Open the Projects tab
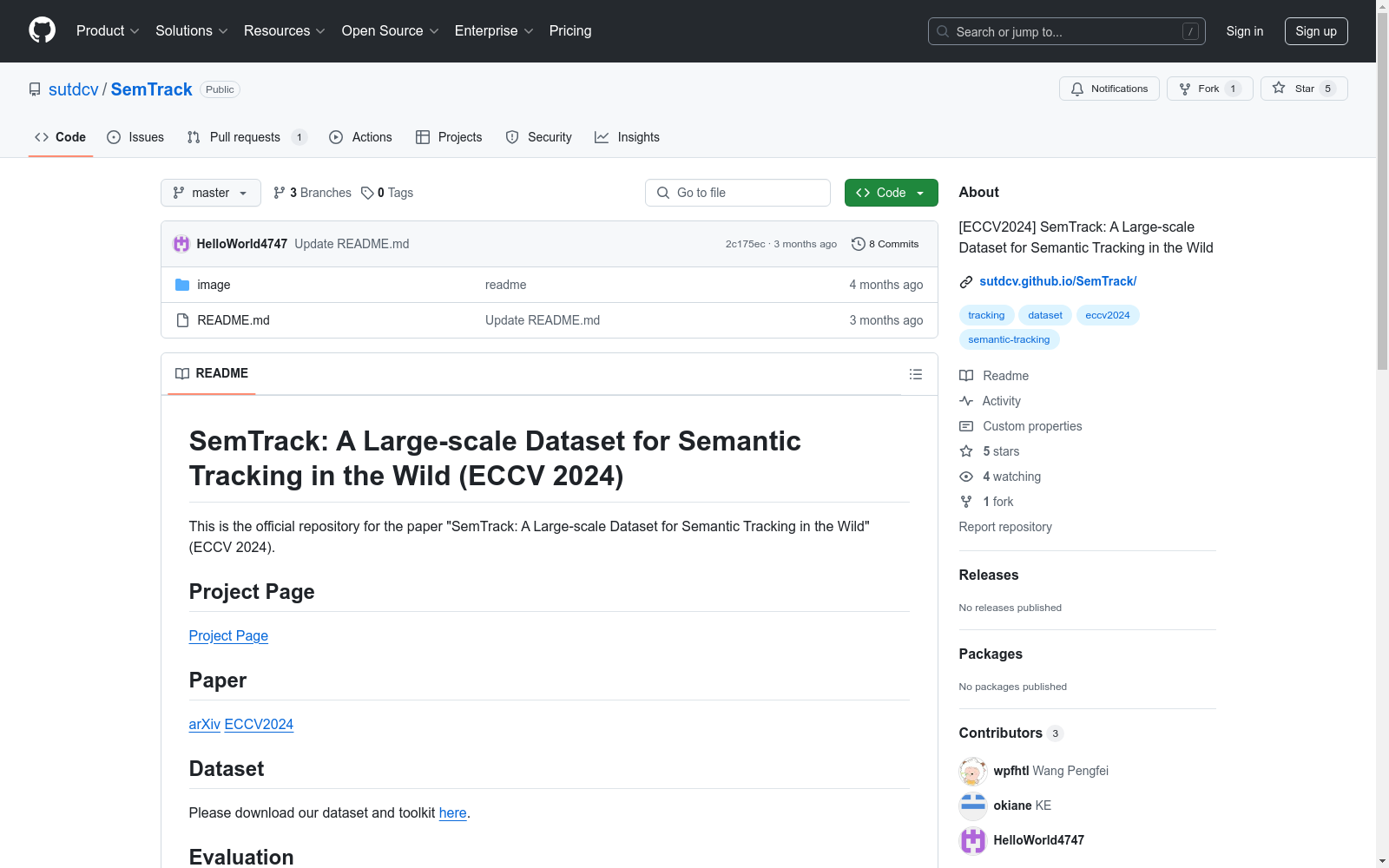 point(449,137)
